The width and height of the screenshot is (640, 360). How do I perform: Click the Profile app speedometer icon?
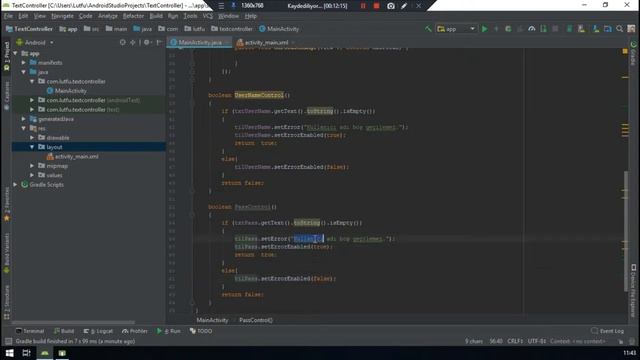(531, 29)
